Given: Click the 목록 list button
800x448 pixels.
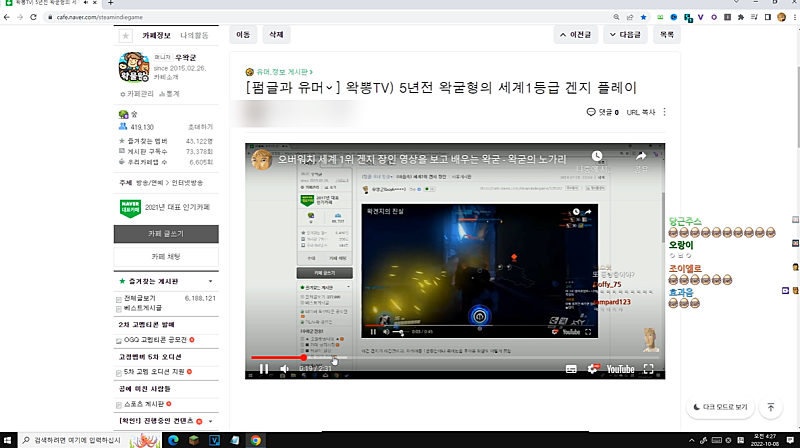Looking at the screenshot, I should (x=667, y=35).
